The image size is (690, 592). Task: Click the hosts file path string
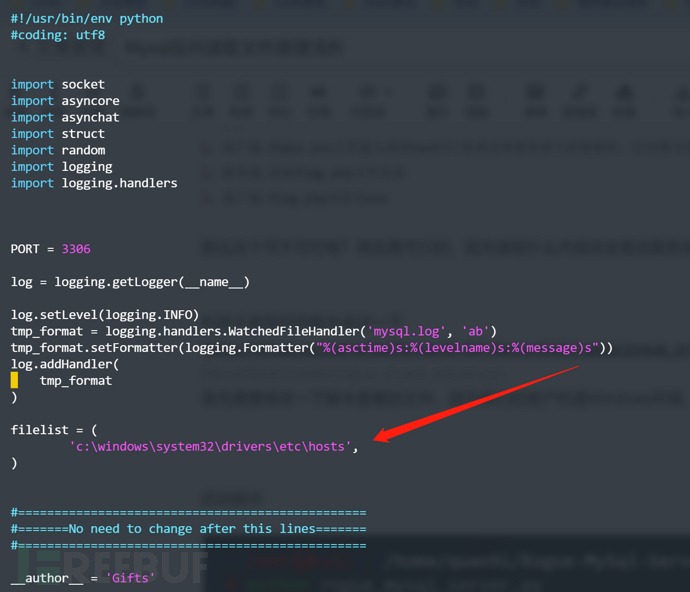pyautogui.click(x=210, y=447)
